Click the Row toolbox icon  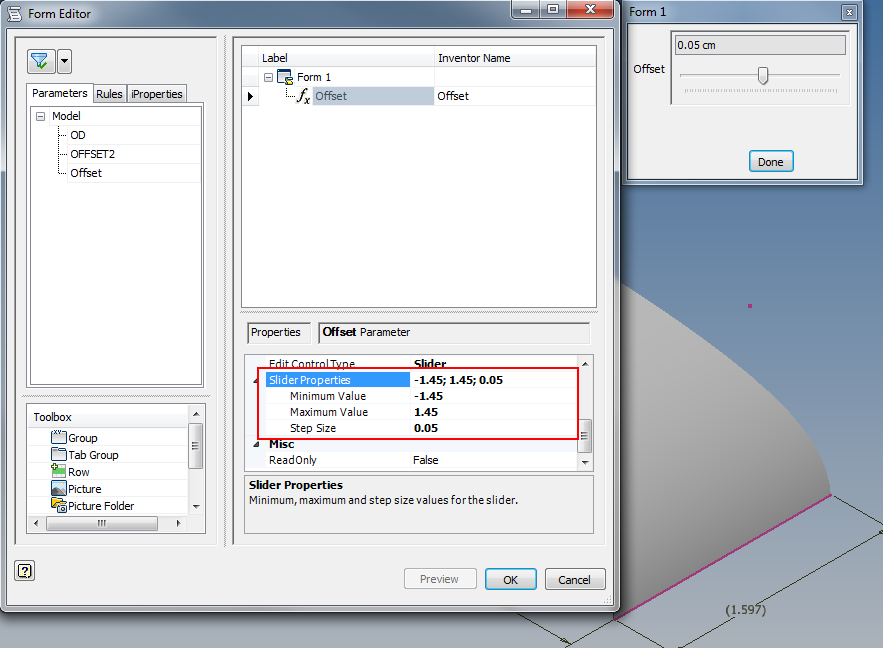(59, 471)
